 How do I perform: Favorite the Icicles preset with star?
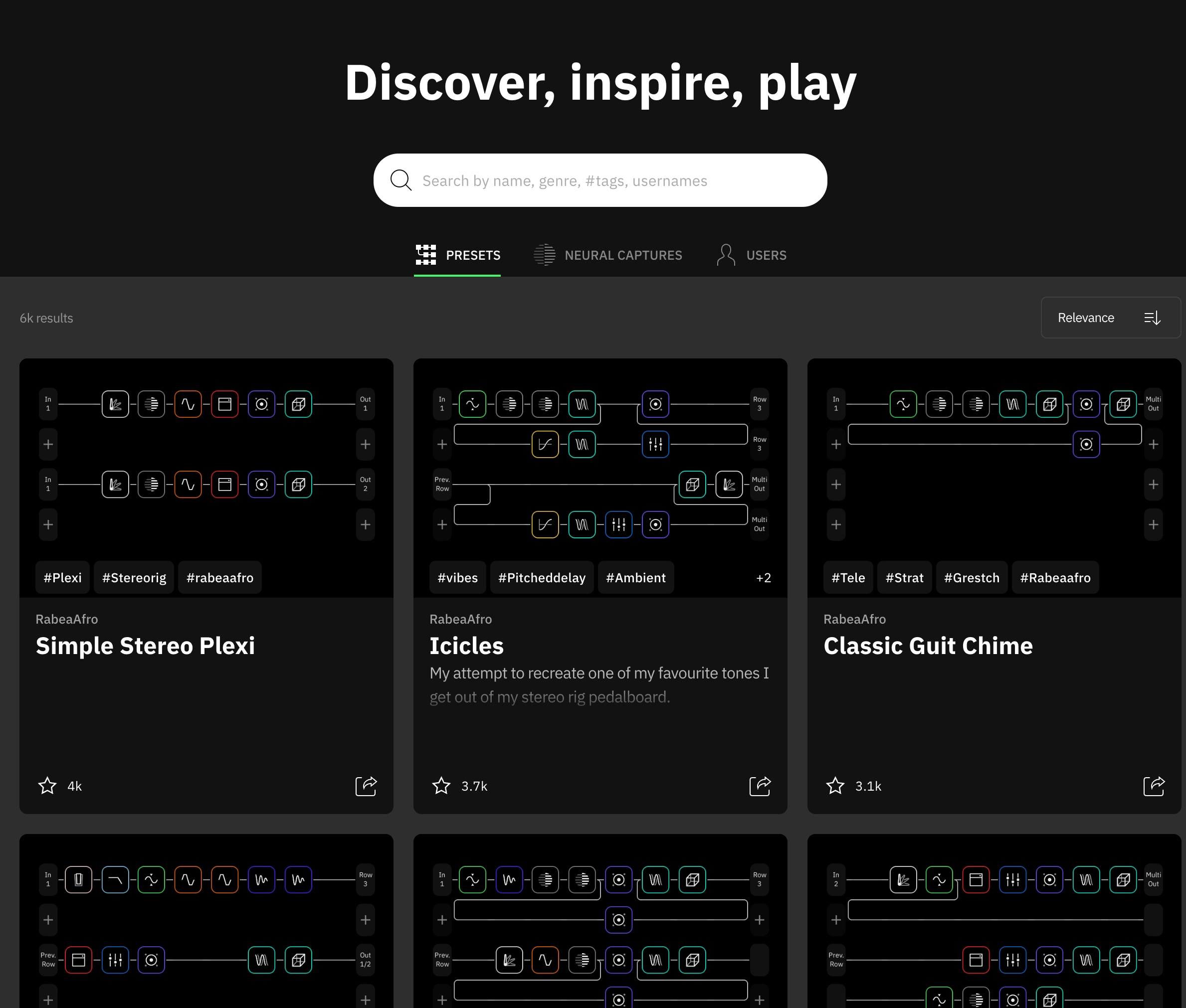coord(441,786)
